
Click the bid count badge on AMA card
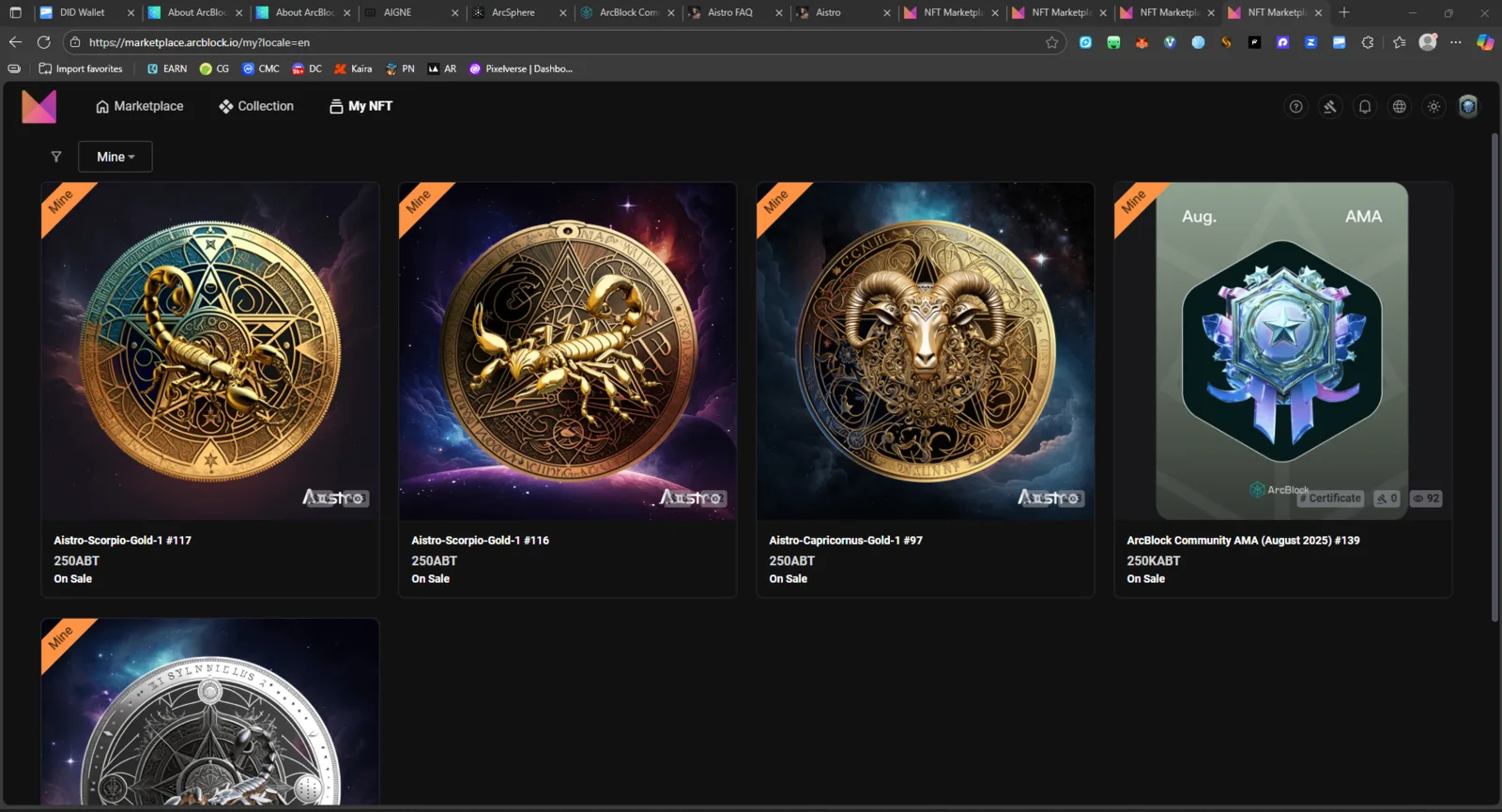(1387, 498)
